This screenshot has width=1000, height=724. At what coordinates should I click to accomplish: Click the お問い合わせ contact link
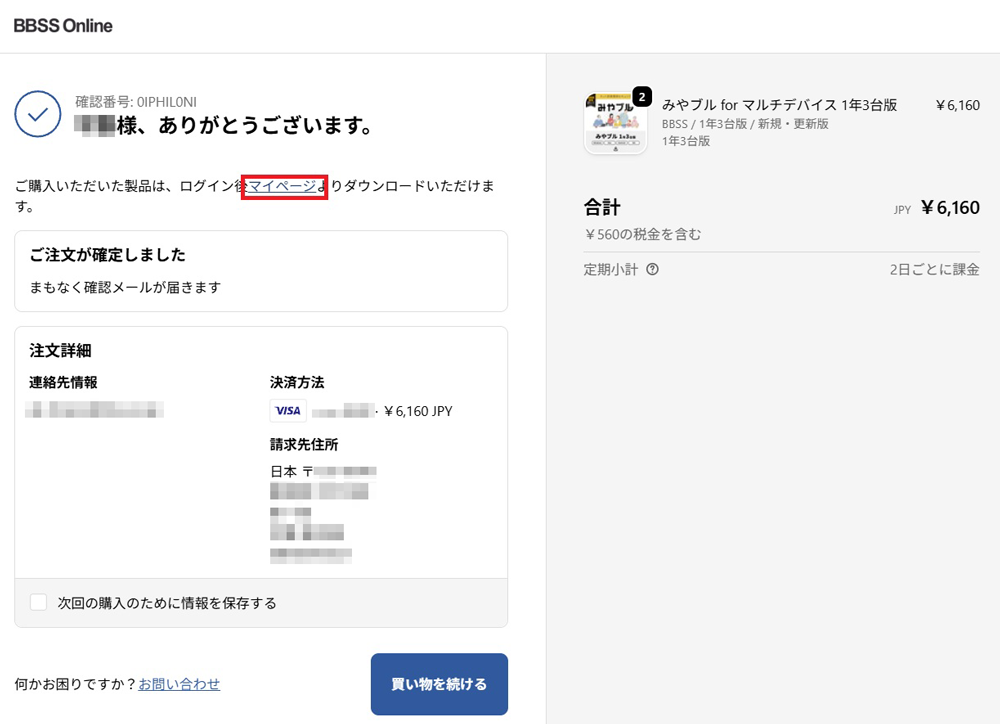179,684
